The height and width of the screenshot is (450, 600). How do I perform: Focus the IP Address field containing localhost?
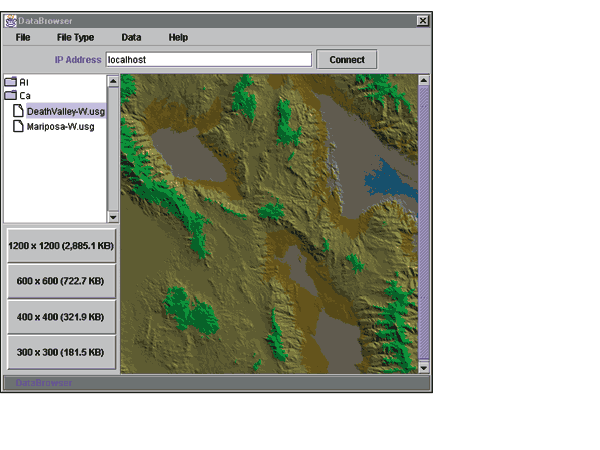pos(208,60)
